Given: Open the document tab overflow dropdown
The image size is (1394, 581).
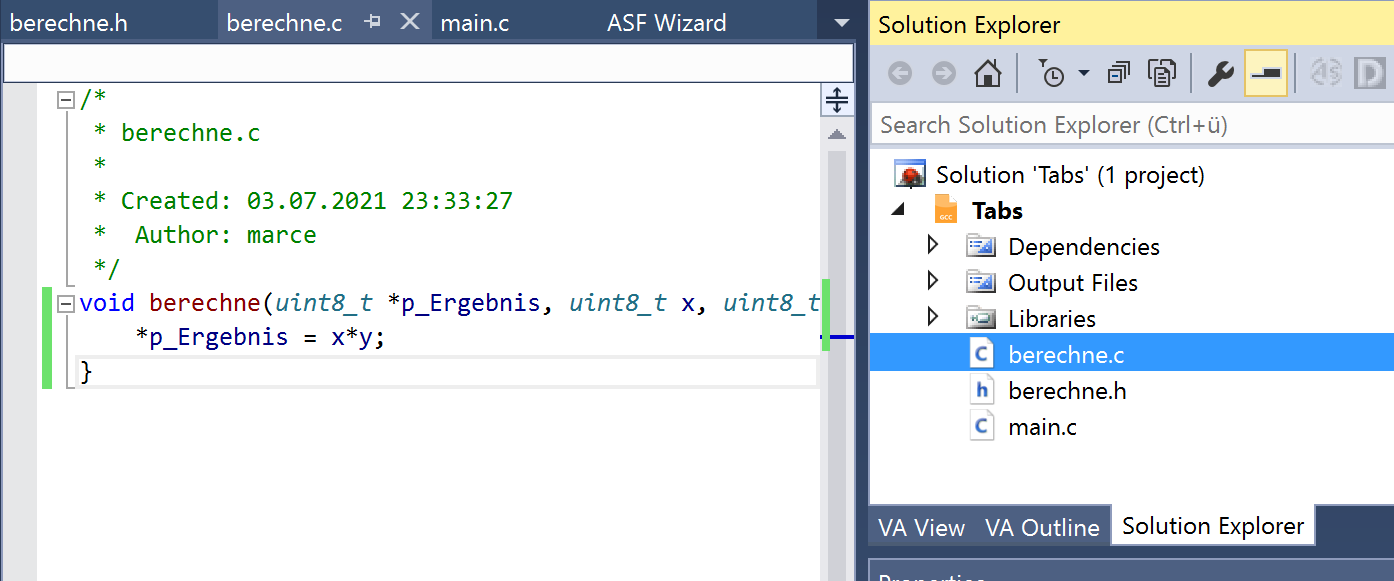Looking at the screenshot, I should [x=841, y=23].
